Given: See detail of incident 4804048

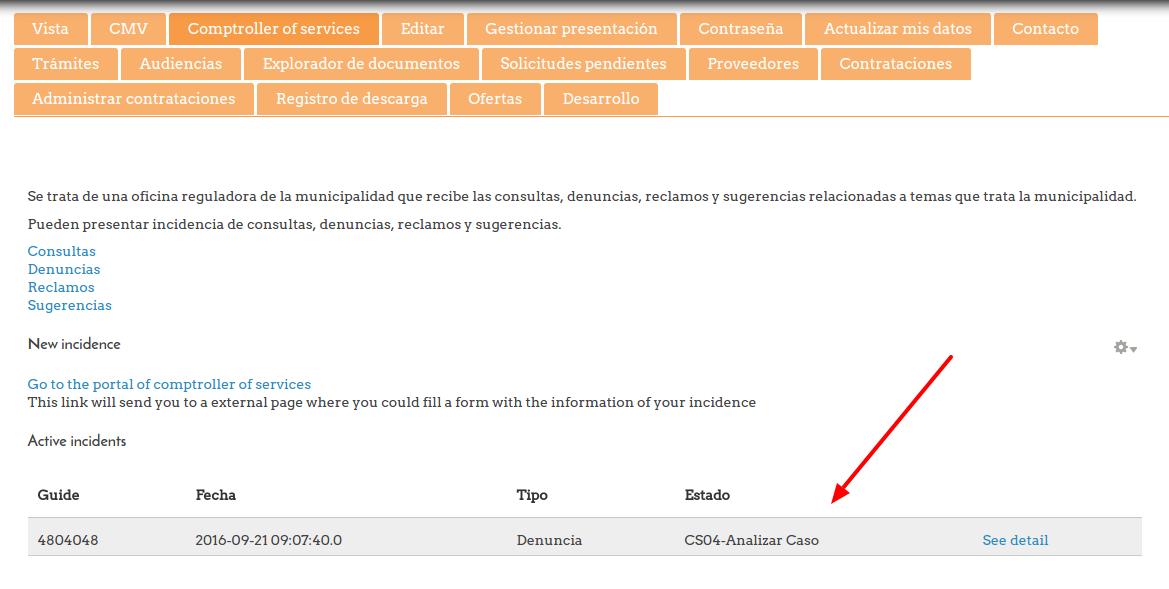Looking at the screenshot, I should [1015, 540].
